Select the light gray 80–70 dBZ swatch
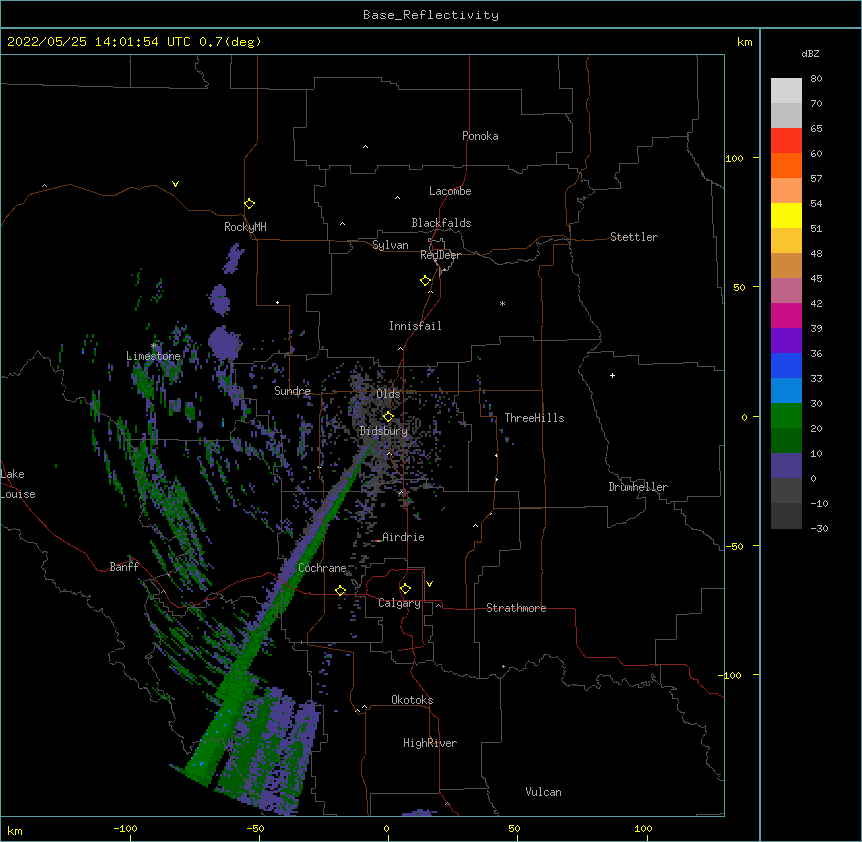 (786, 91)
